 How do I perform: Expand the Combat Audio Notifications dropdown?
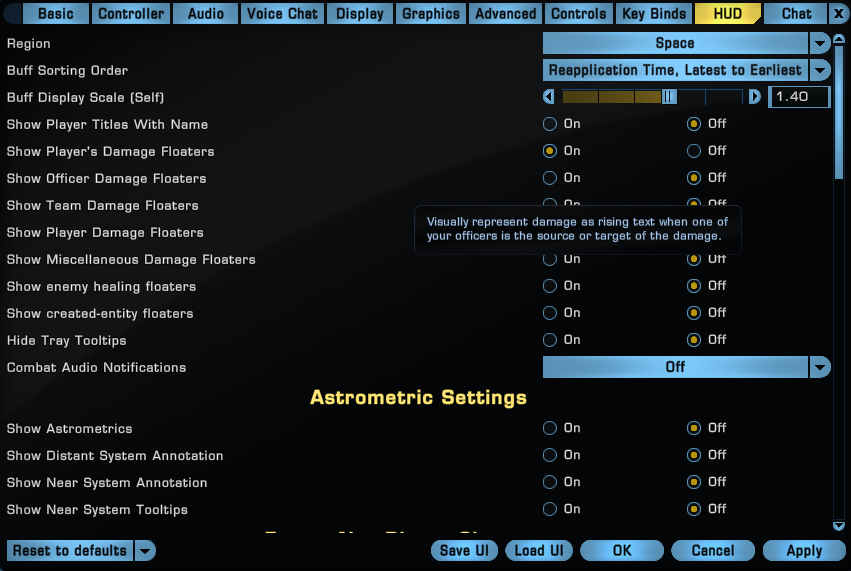tap(820, 367)
